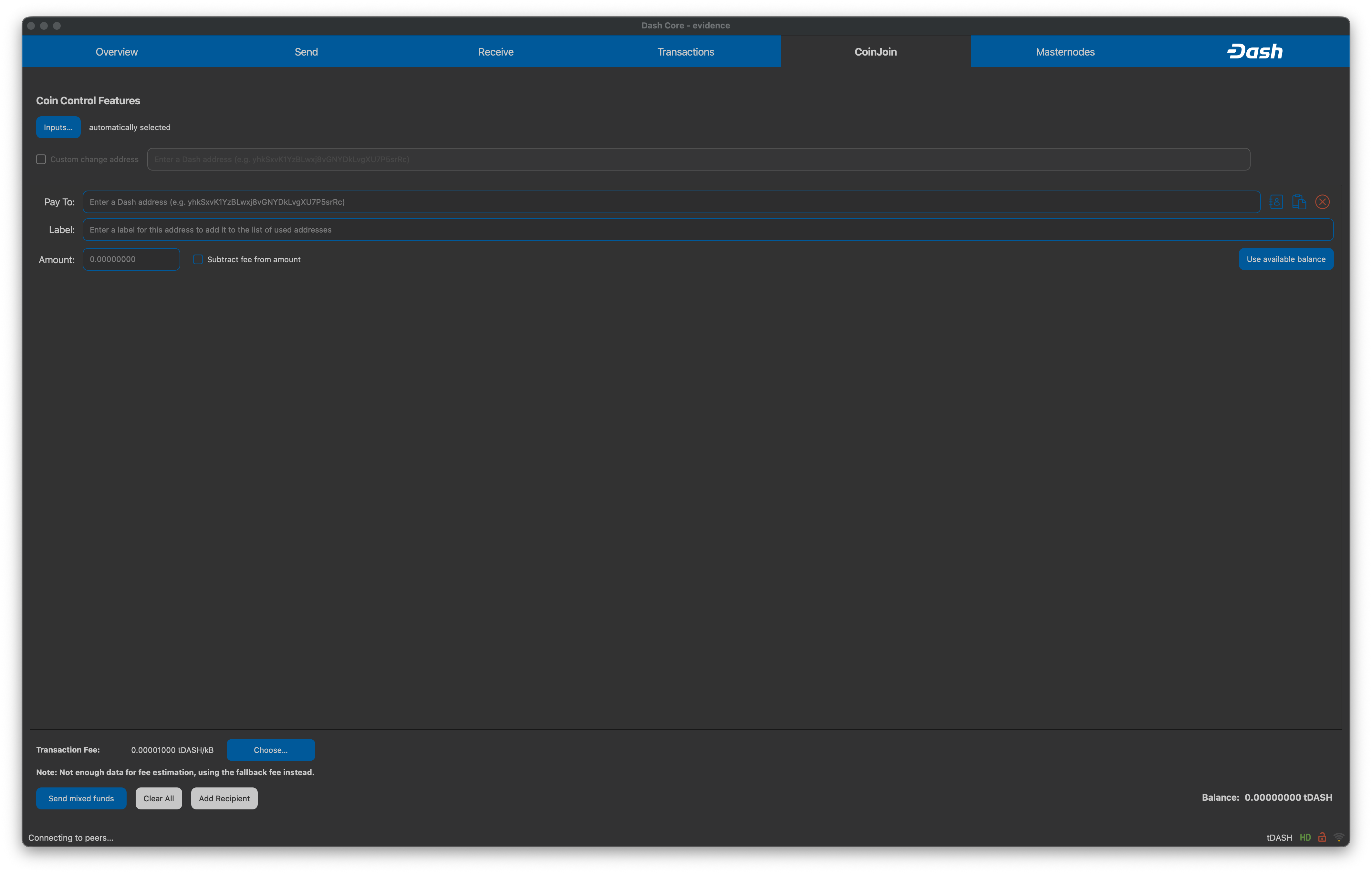The width and height of the screenshot is (1372, 874).
Task: Click the Add Recipient button
Action: [x=224, y=798]
